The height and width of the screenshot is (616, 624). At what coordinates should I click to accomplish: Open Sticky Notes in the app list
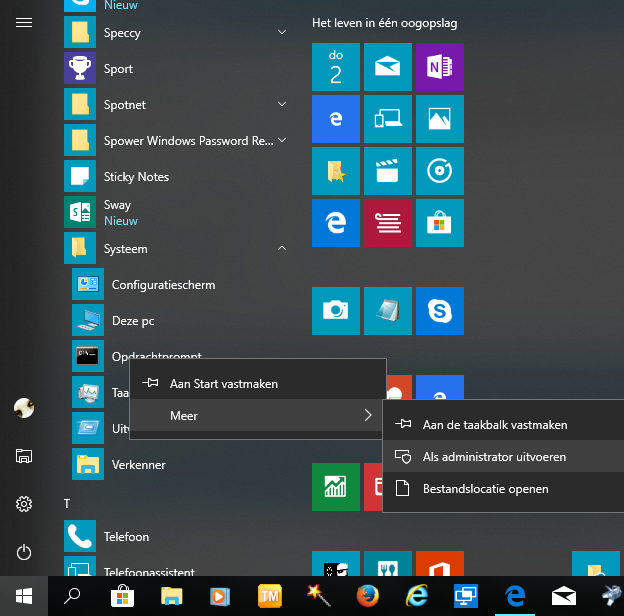(x=136, y=177)
